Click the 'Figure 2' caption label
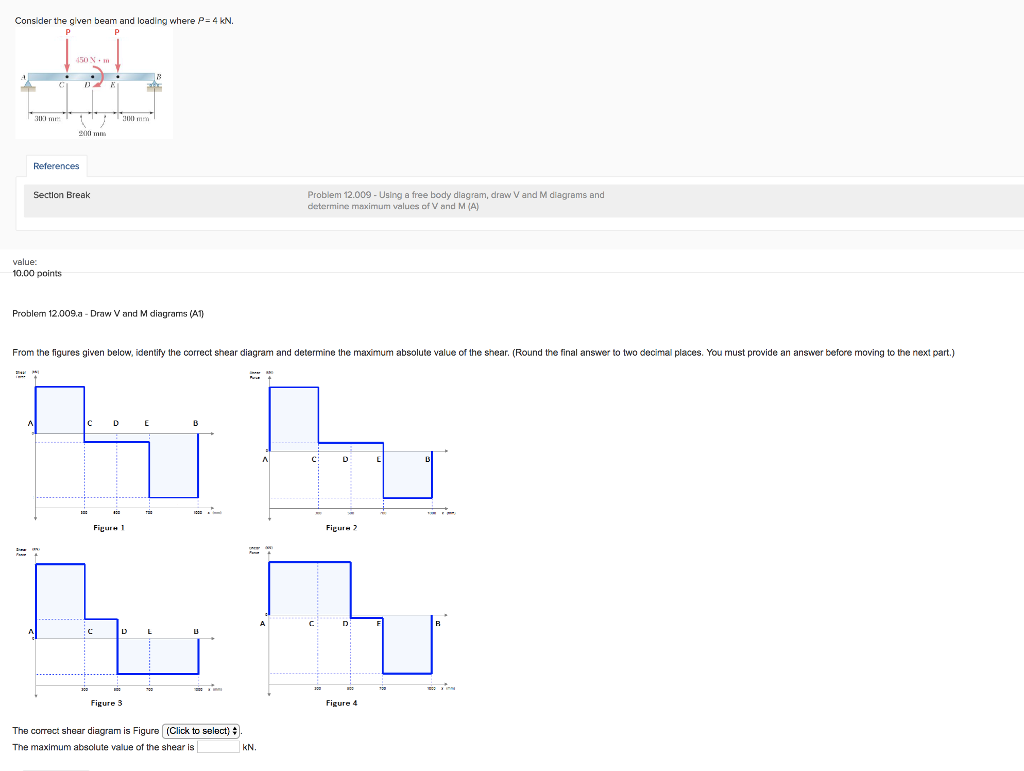 point(342,527)
